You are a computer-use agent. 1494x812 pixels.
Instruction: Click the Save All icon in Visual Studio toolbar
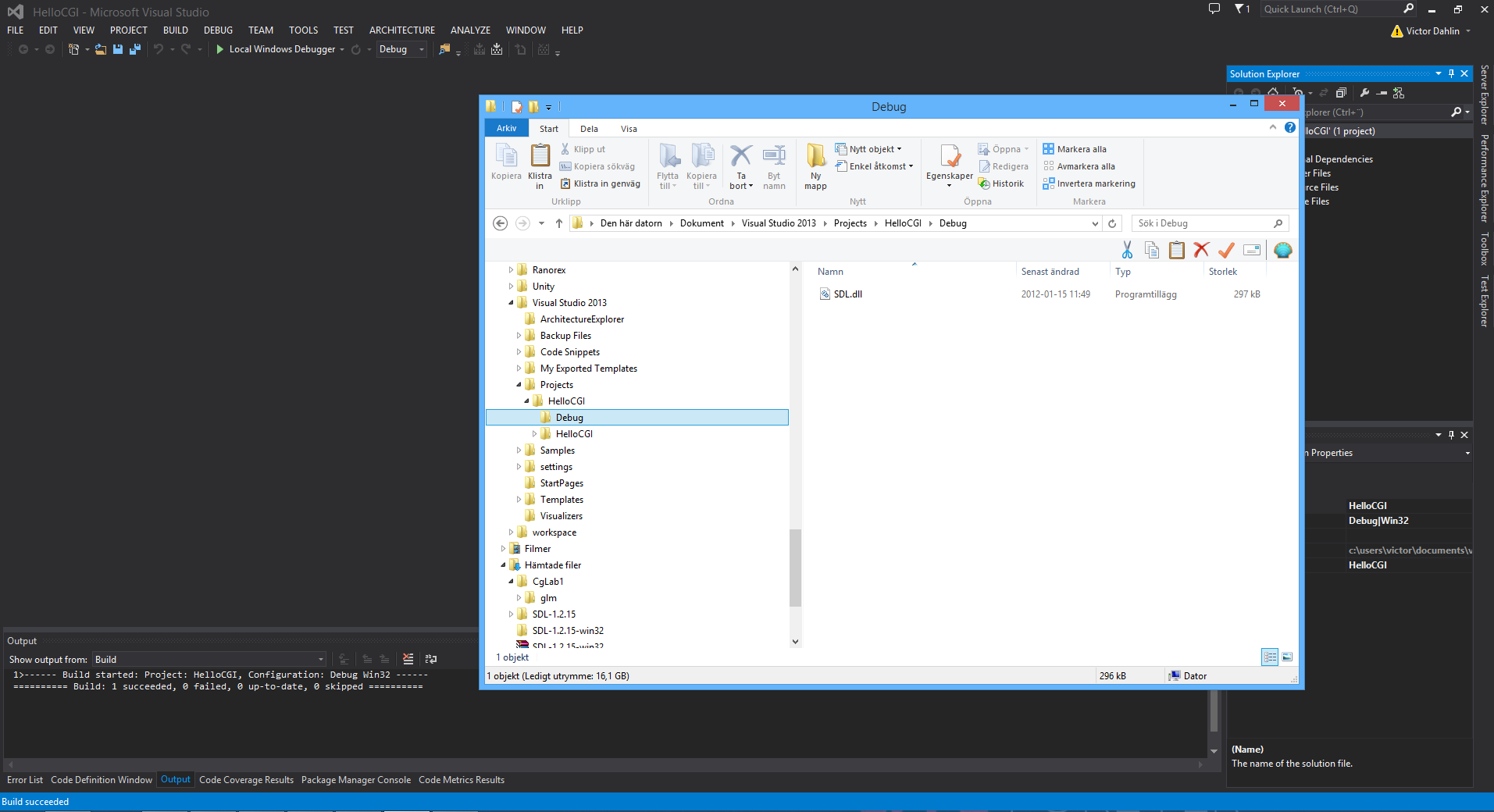pyautogui.click(x=135, y=49)
